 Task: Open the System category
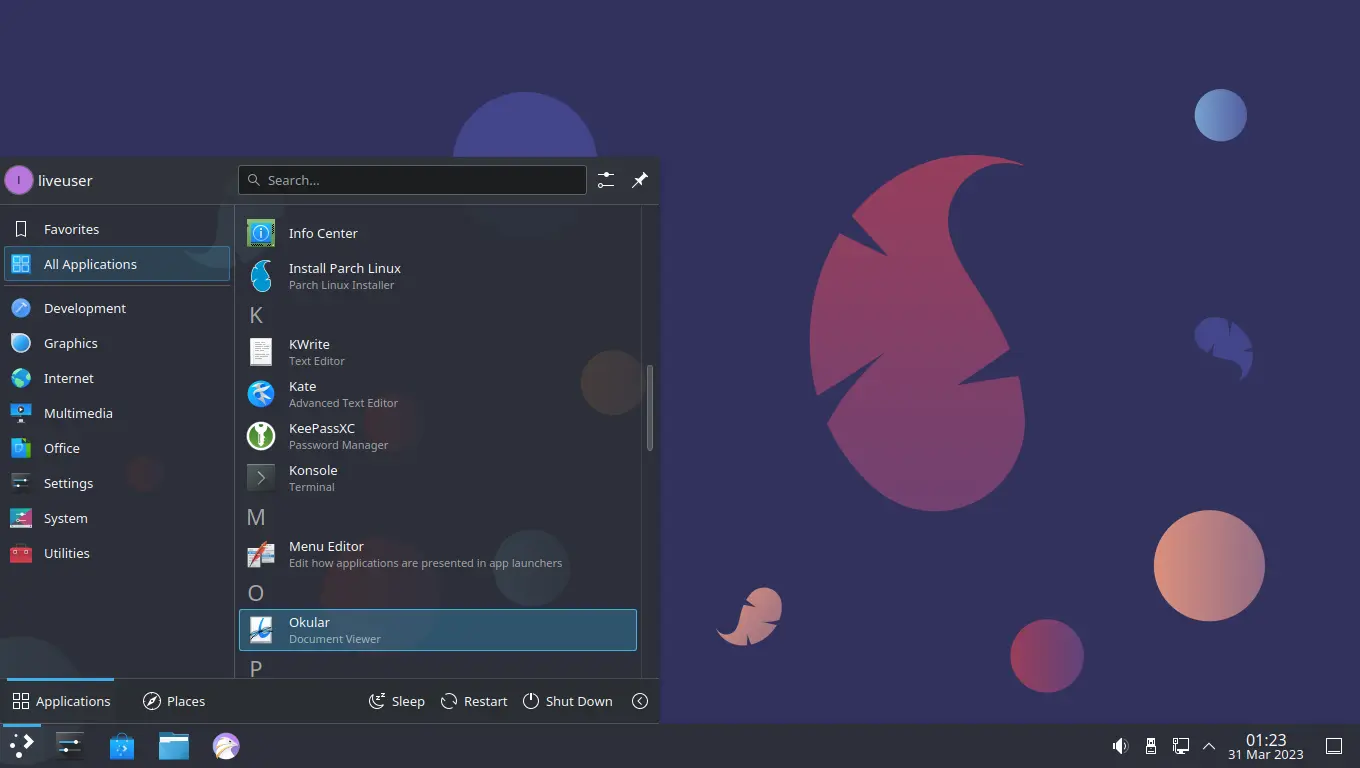[x=117, y=518]
